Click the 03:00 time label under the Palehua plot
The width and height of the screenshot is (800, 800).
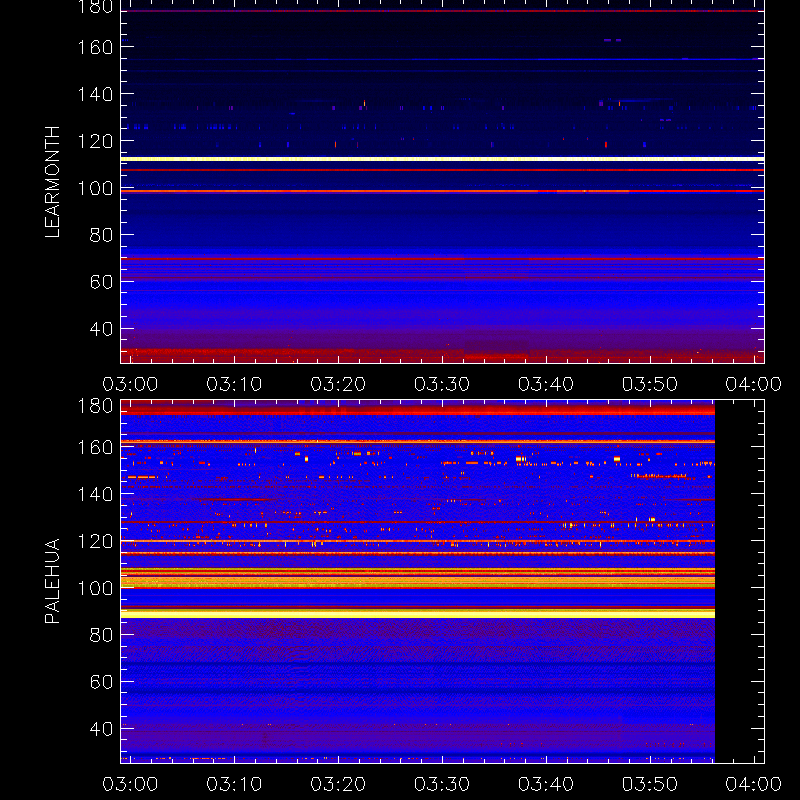pos(130,784)
